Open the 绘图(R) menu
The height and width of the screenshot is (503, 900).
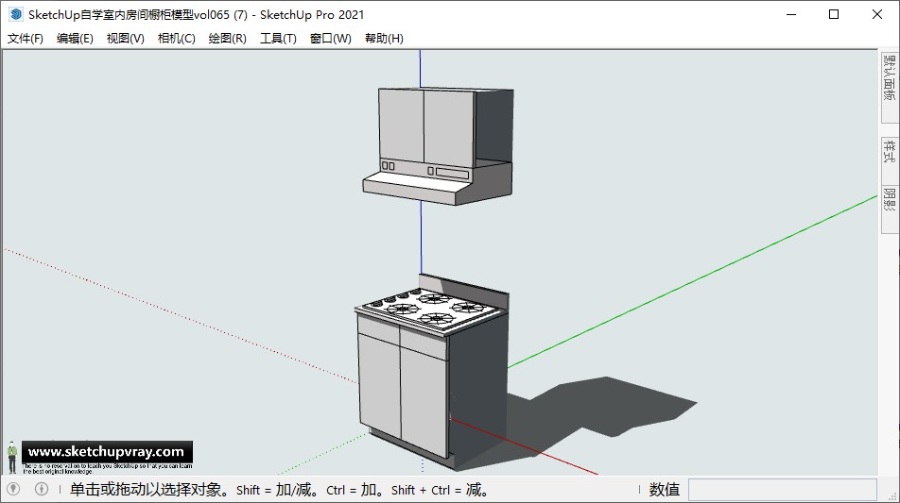point(227,38)
